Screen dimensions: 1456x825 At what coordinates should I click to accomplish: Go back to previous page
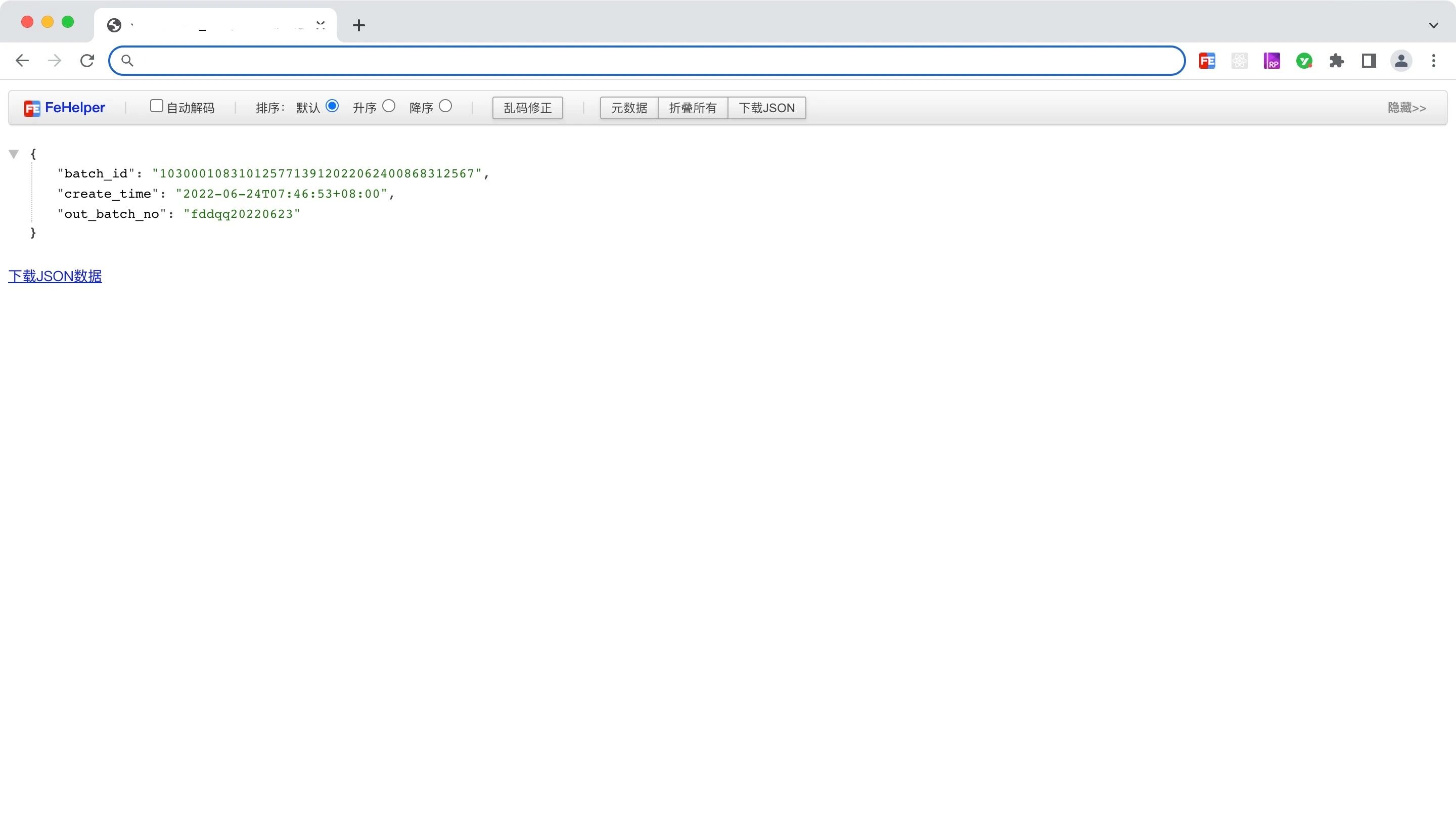(x=22, y=61)
